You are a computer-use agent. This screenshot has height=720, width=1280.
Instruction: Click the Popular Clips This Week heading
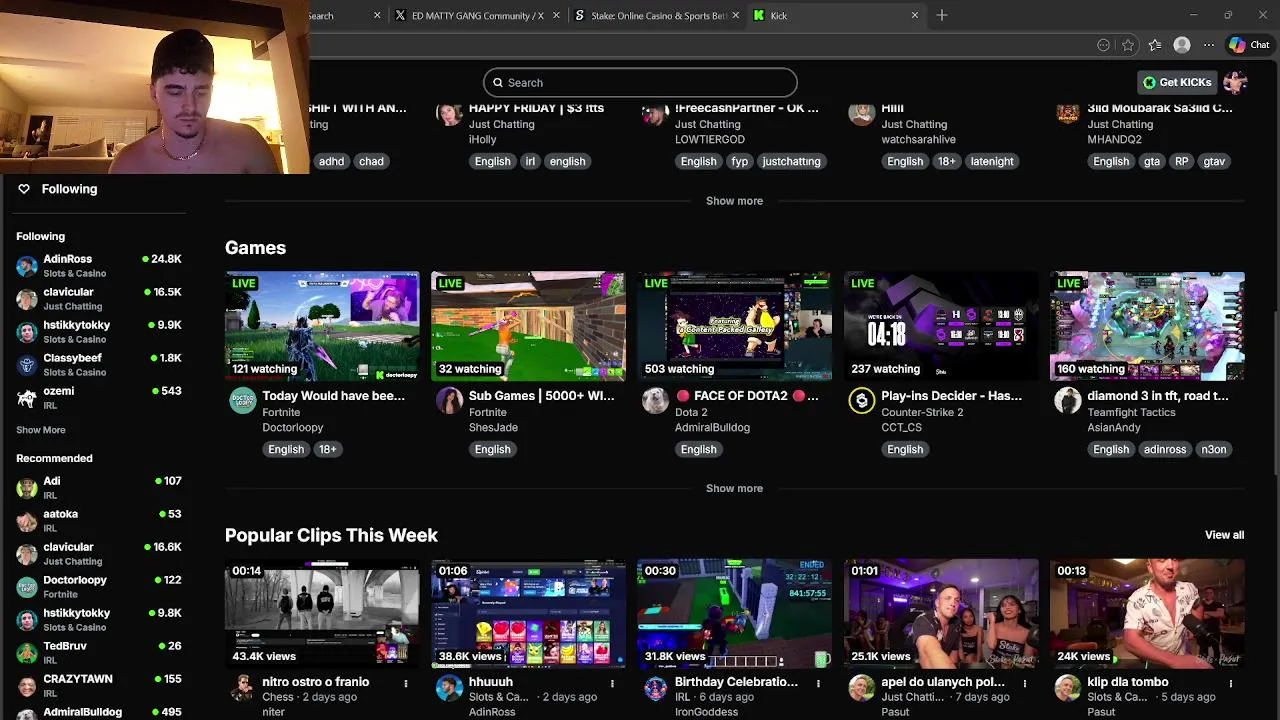coord(331,535)
